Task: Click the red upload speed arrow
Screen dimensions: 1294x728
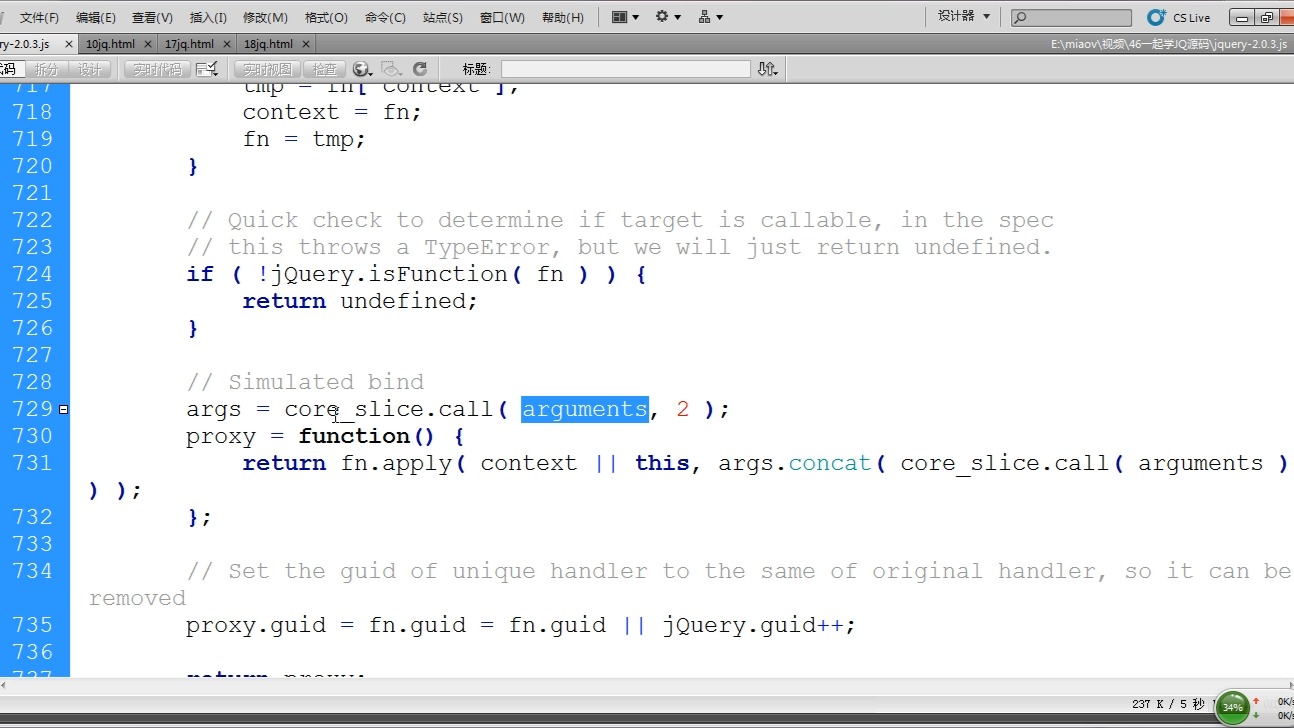Action: (x=1257, y=701)
